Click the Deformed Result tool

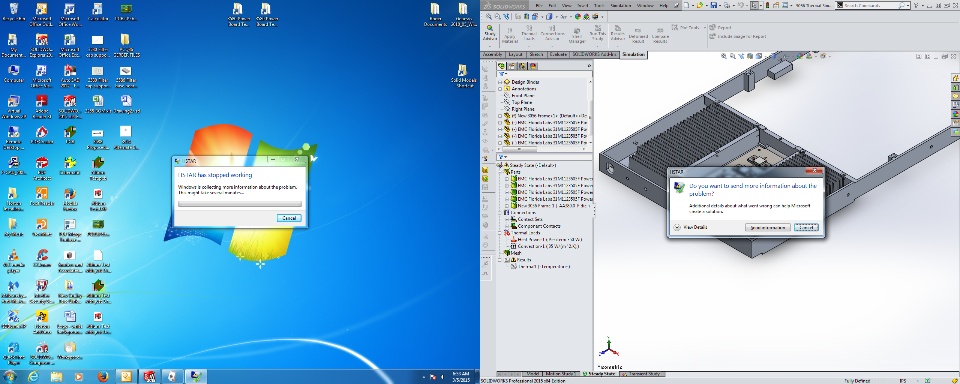pyautogui.click(x=638, y=36)
